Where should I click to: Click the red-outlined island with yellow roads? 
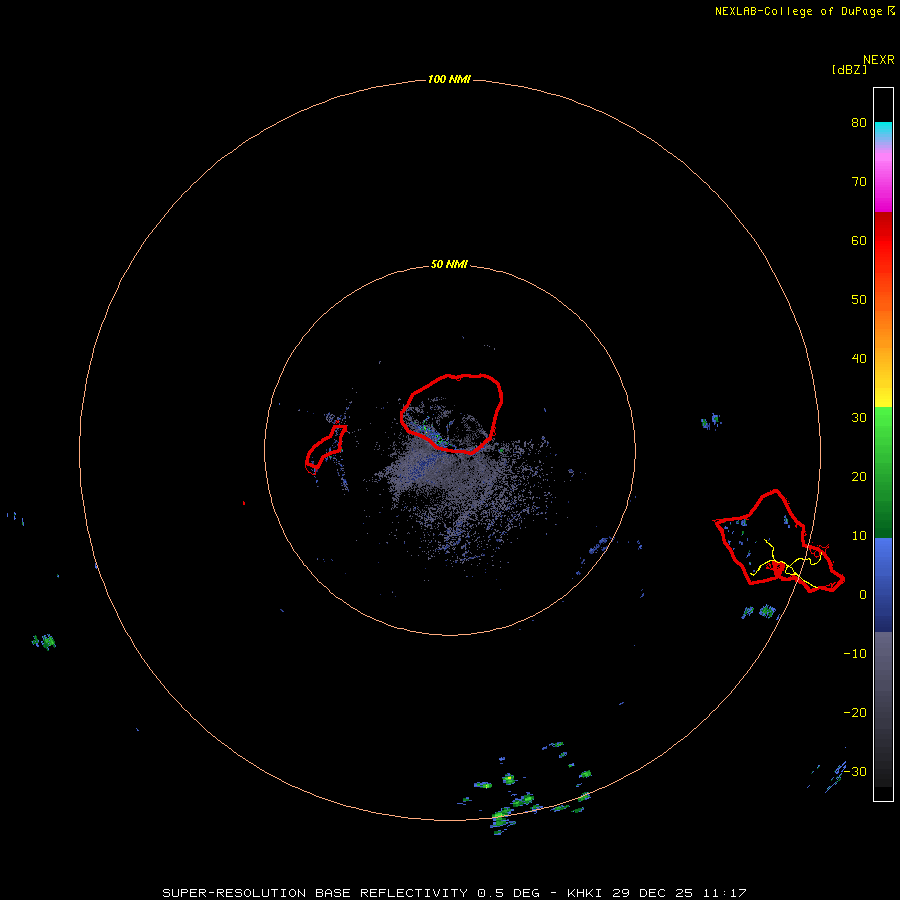(779, 542)
